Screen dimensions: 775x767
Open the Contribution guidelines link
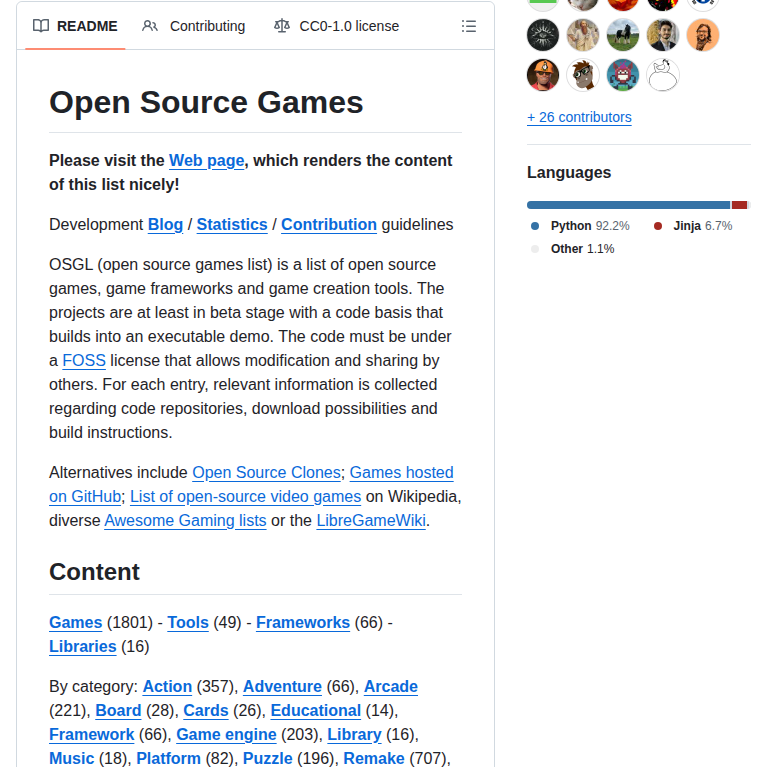coord(329,224)
